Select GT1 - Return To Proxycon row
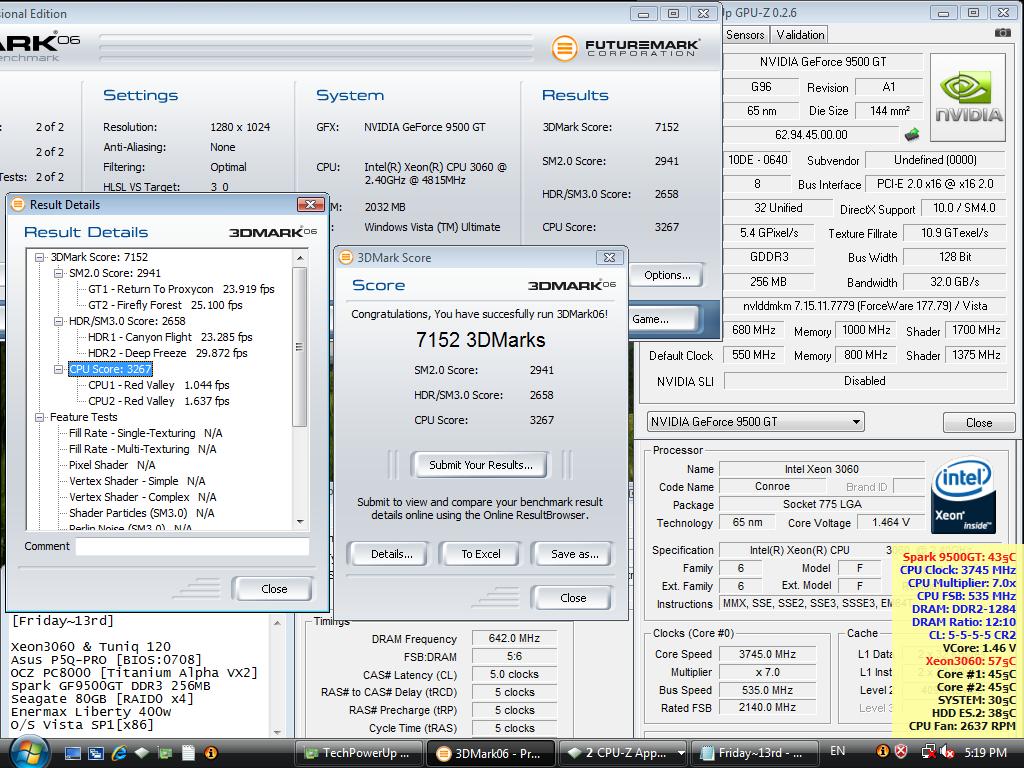This screenshot has height=768, width=1024. coord(181,289)
